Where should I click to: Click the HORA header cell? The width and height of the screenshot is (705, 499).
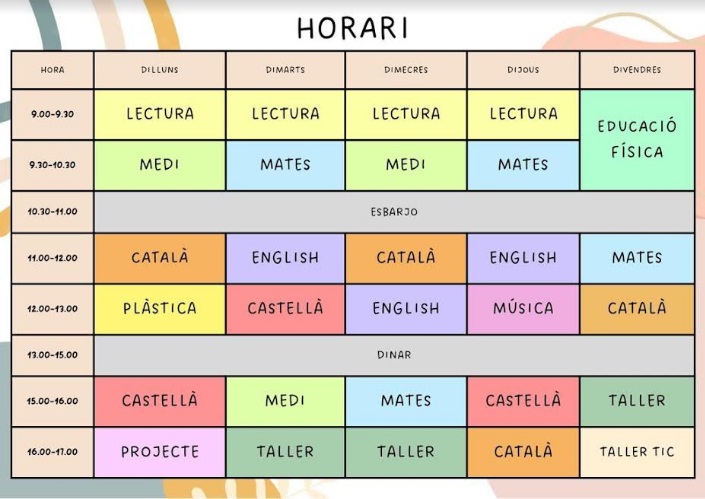coord(52,70)
